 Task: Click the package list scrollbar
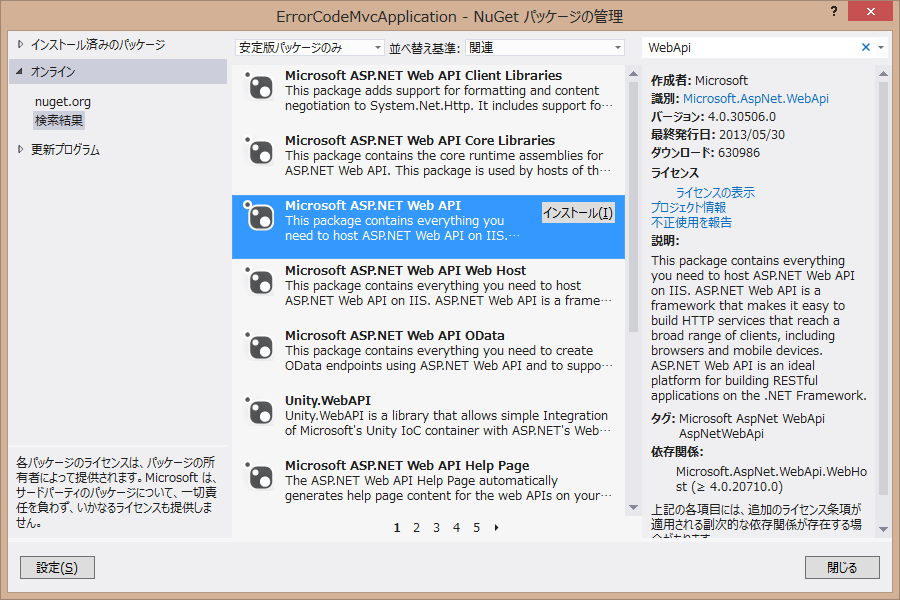click(x=633, y=150)
